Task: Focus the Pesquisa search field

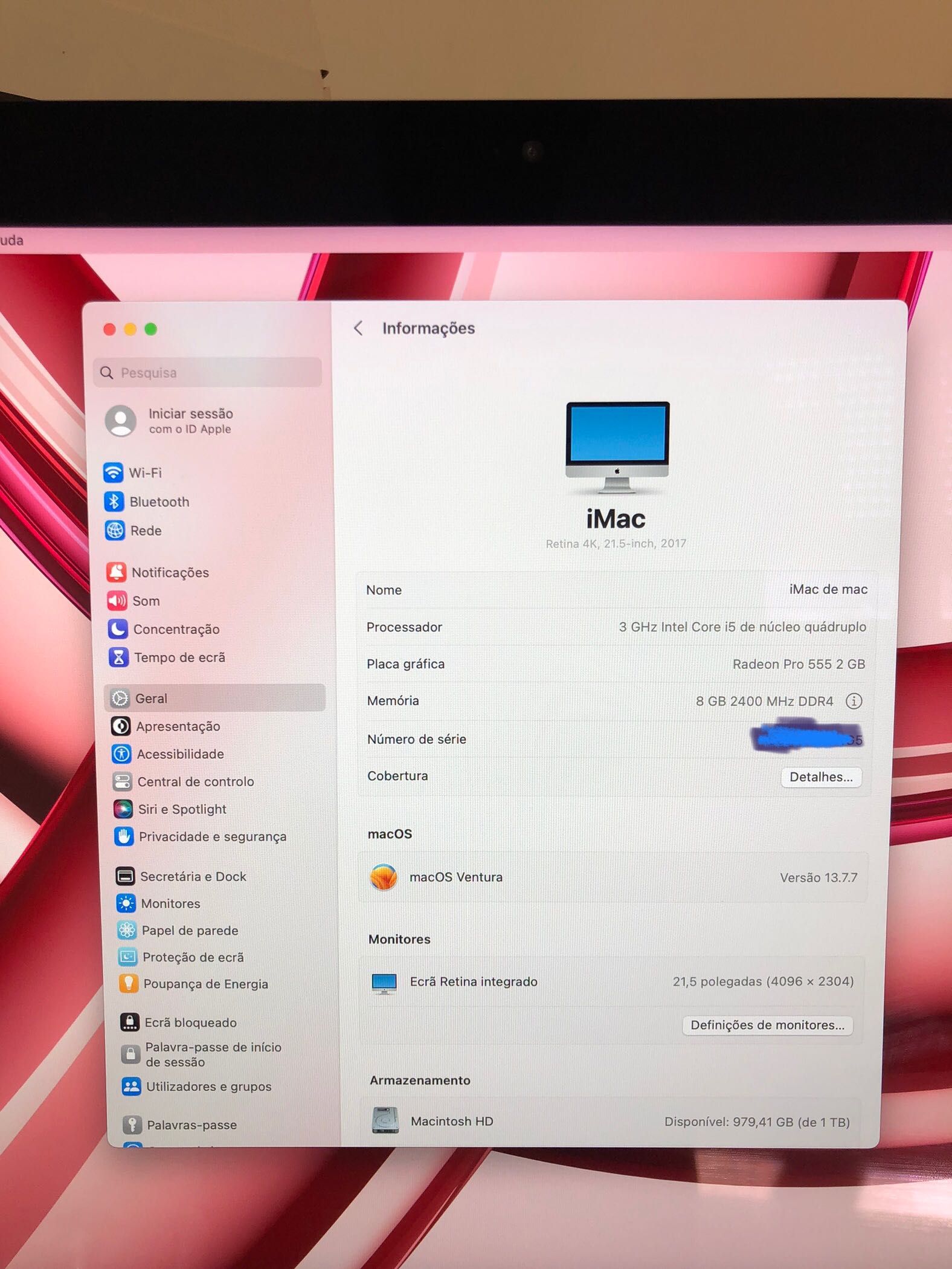Action: click(x=208, y=372)
